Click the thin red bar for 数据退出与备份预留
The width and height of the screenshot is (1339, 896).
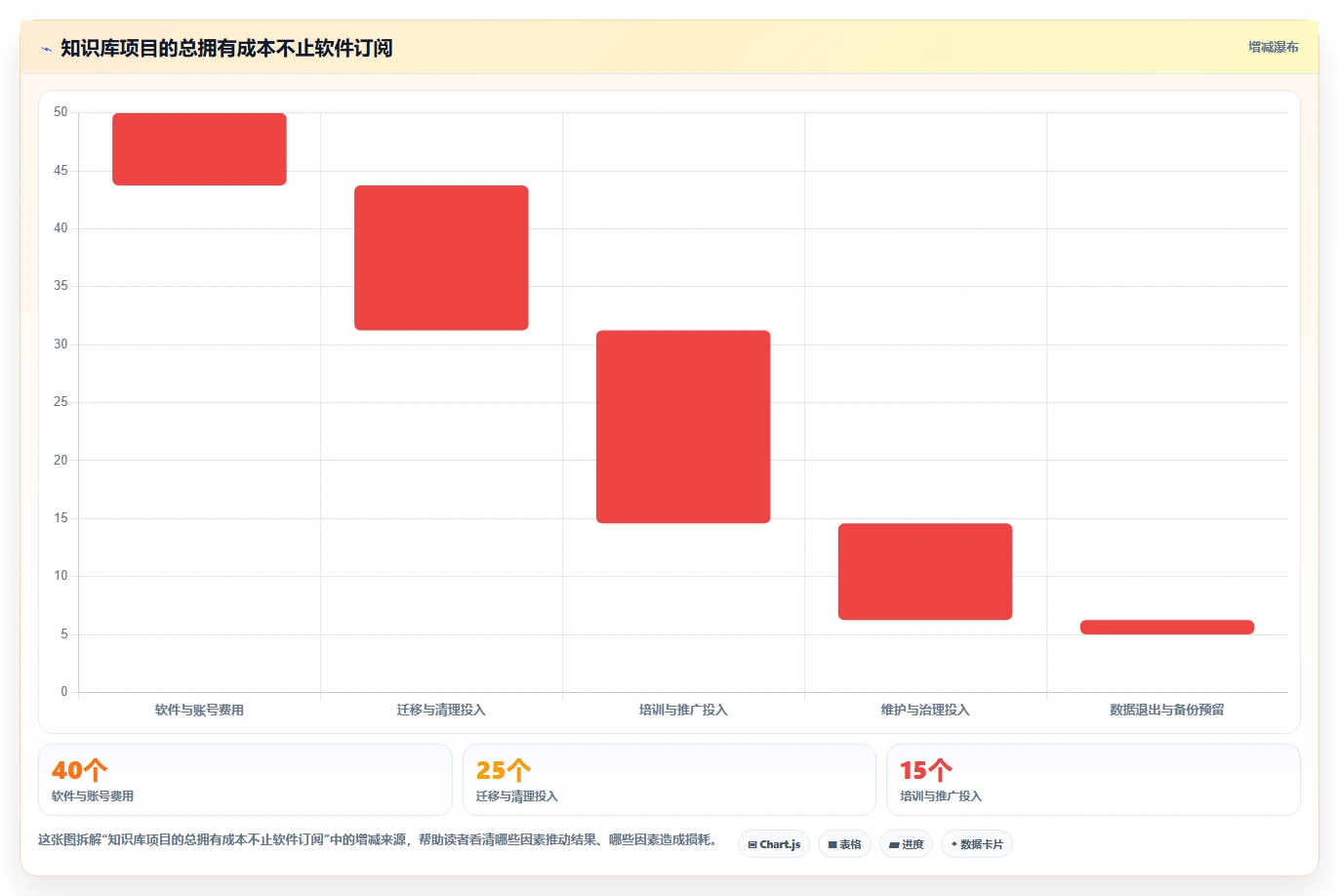tap(1167, 628)
